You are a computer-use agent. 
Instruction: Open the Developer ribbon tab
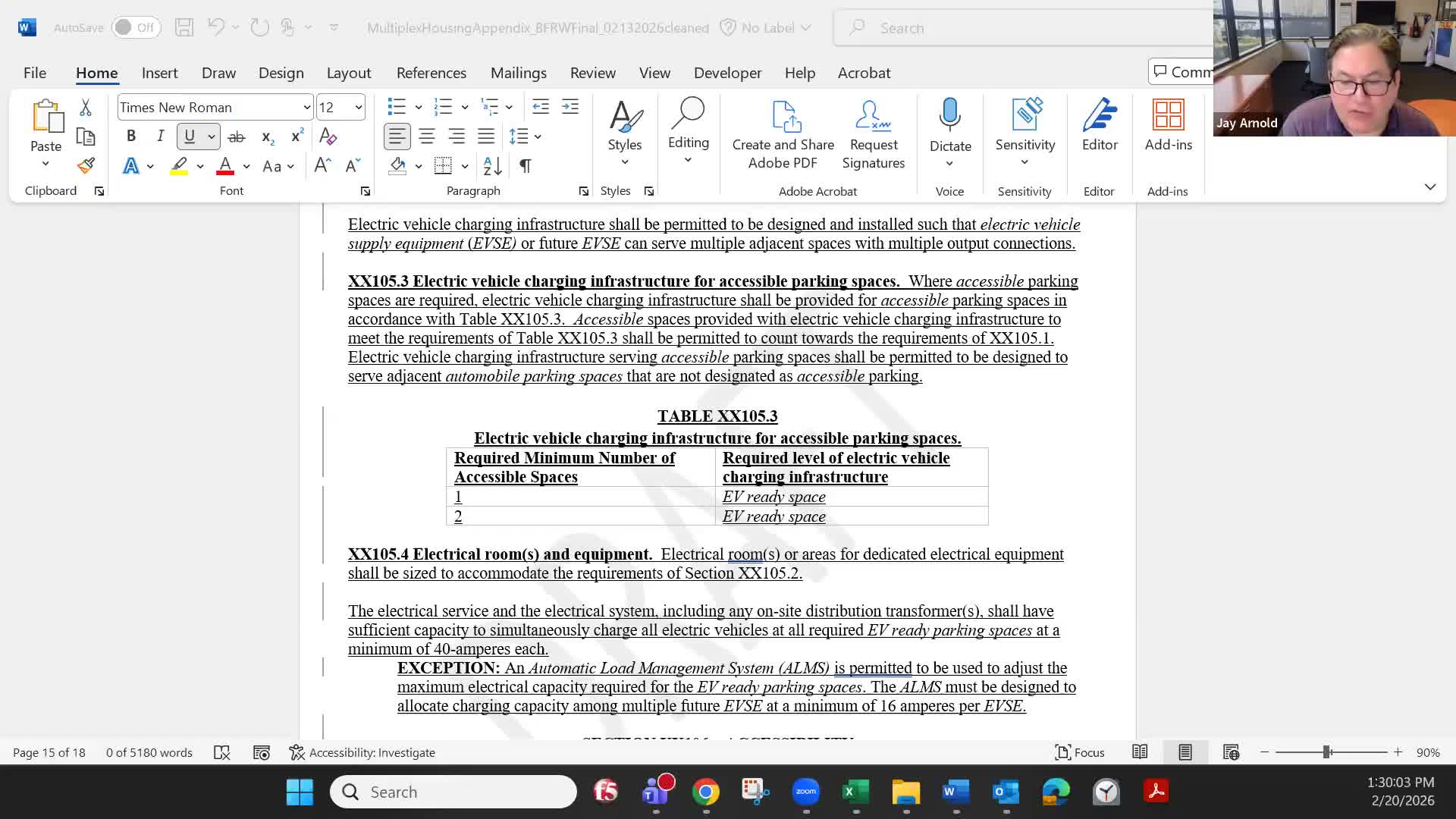pyautogui.click(x=727, y=73)
